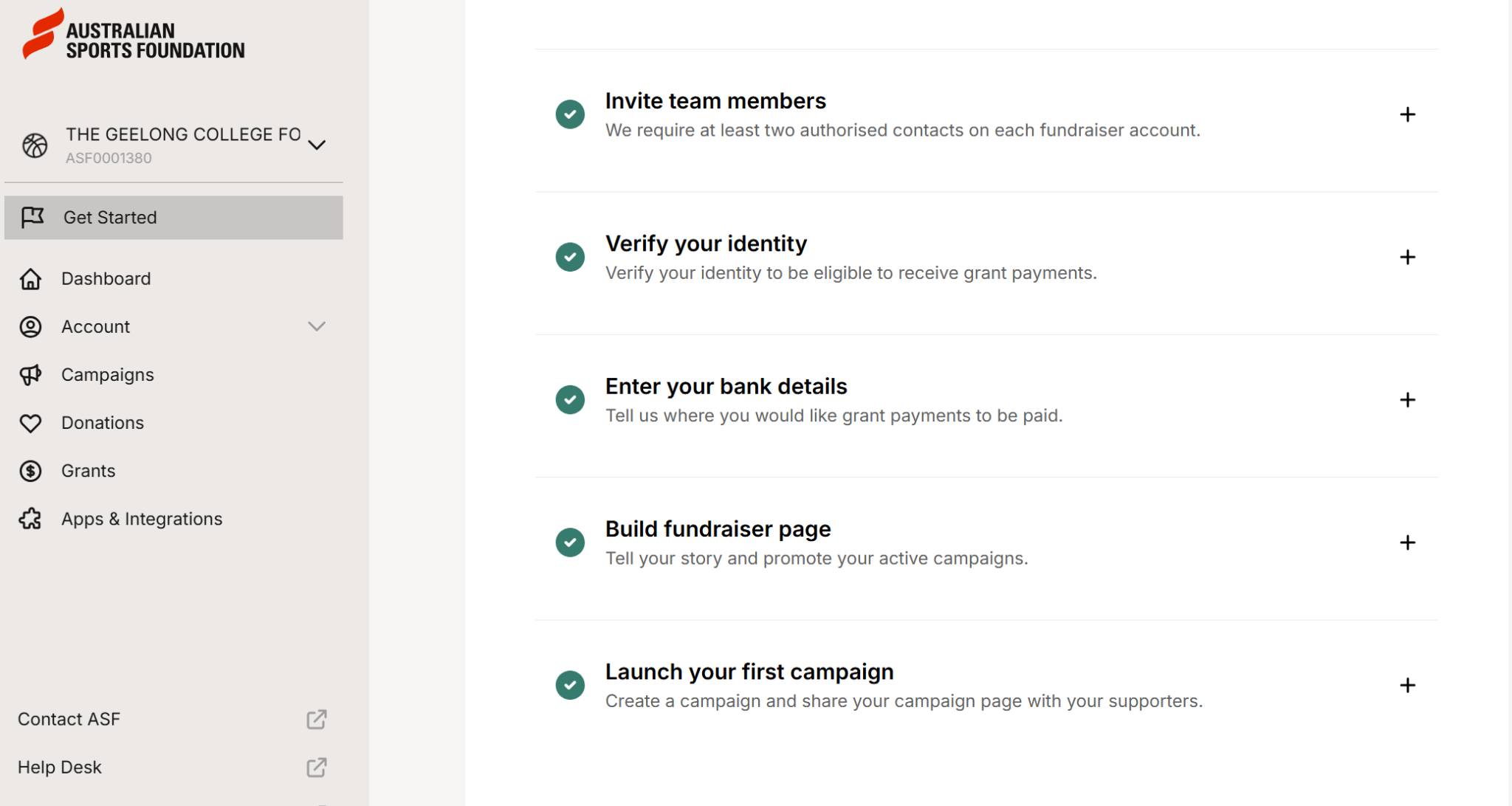Open Contact ASF external link icon

317,719
